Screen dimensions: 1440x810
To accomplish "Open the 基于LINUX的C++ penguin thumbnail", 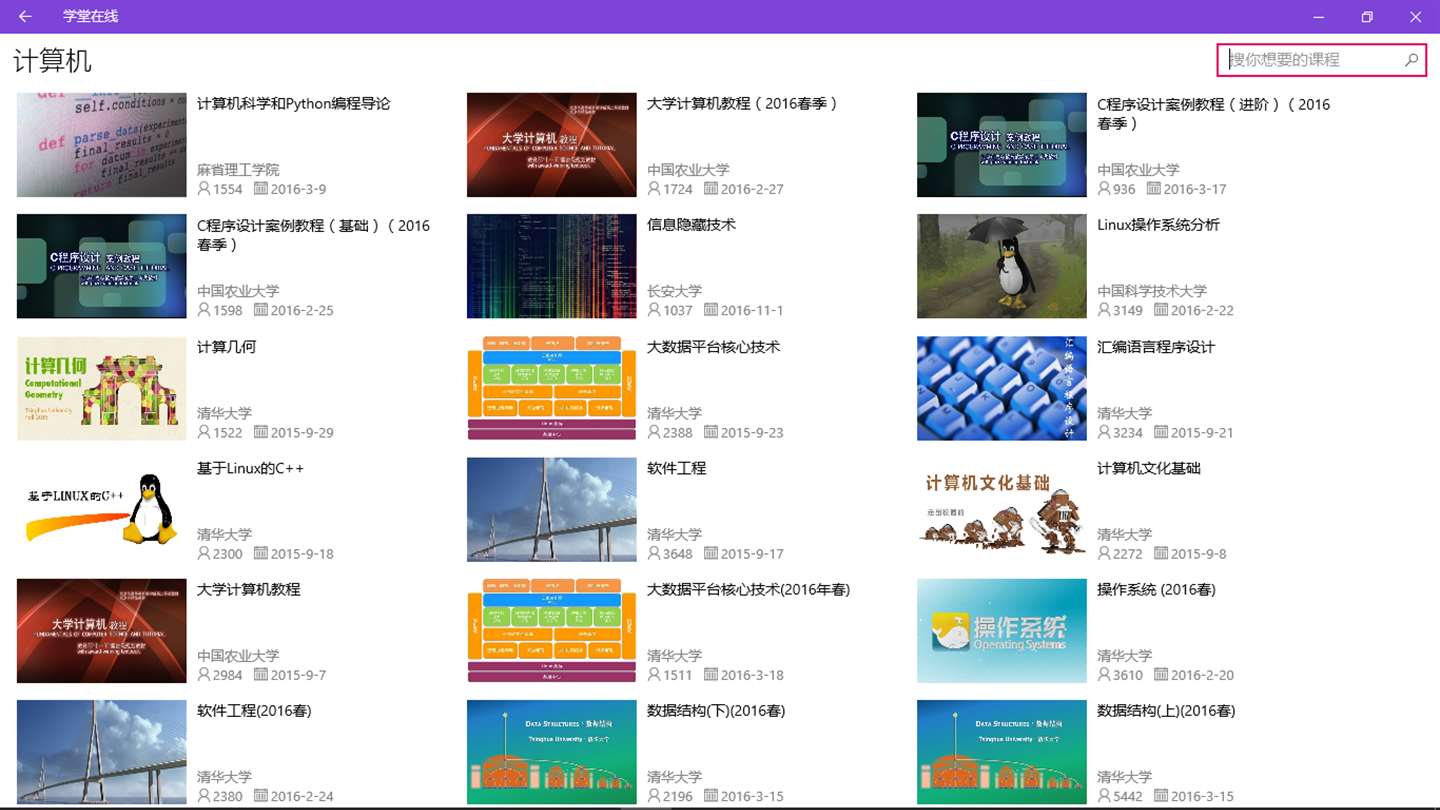I will [x=102, y=509].
